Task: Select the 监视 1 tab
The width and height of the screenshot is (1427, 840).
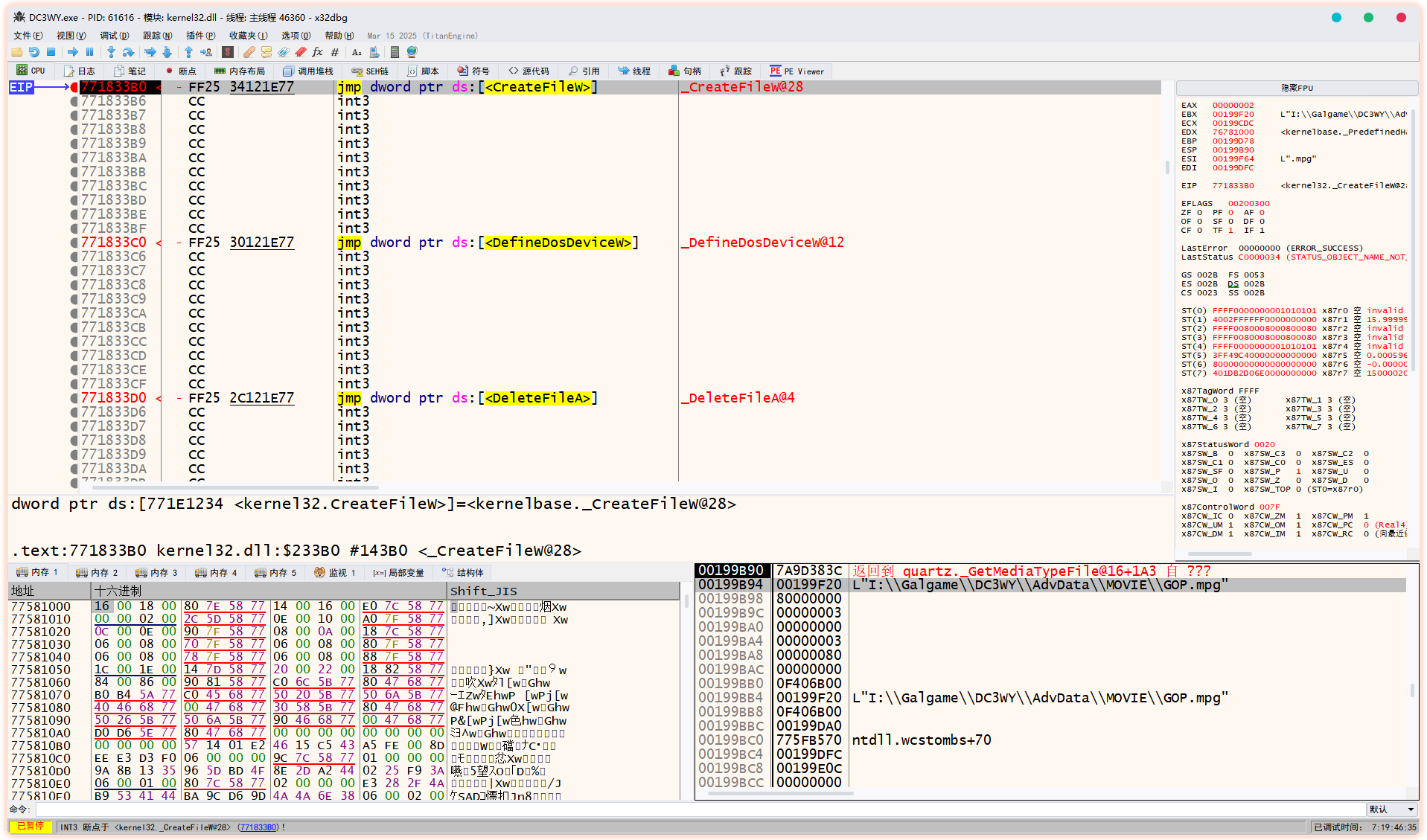Action: pyautogui.click(x=335, y=573)
